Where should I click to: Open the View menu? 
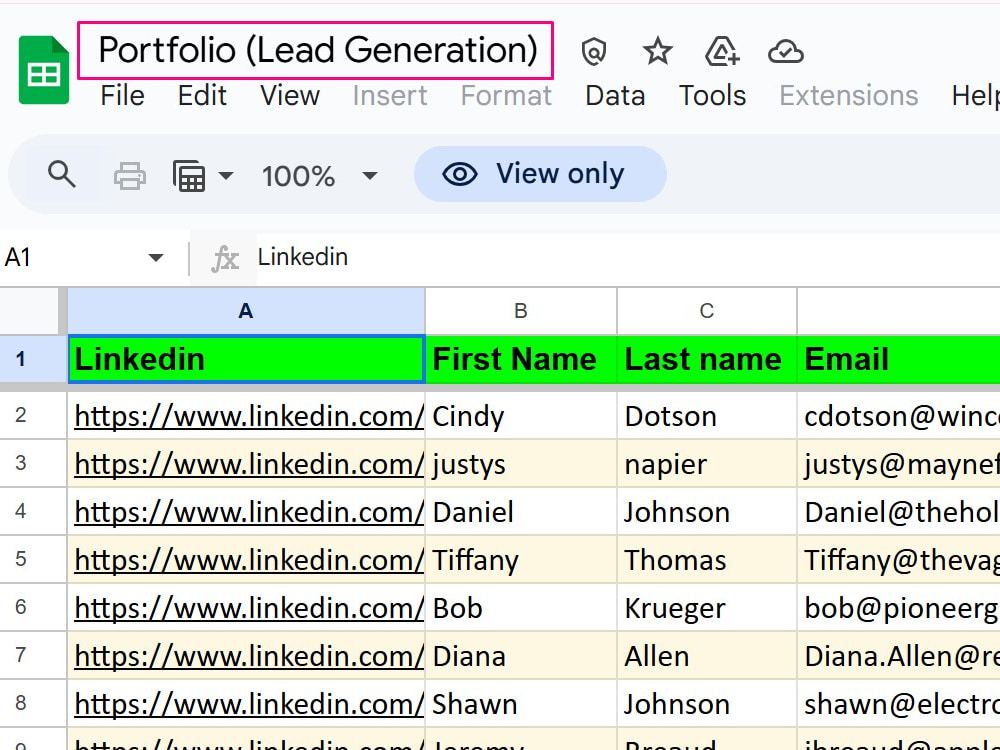click(x=290, y=96)
